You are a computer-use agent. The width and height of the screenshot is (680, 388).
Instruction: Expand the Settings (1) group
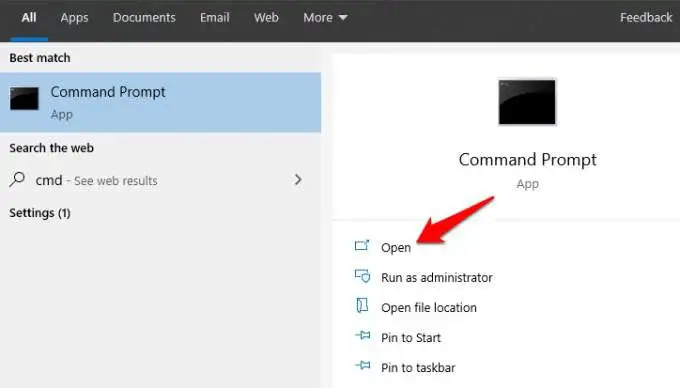40,213
